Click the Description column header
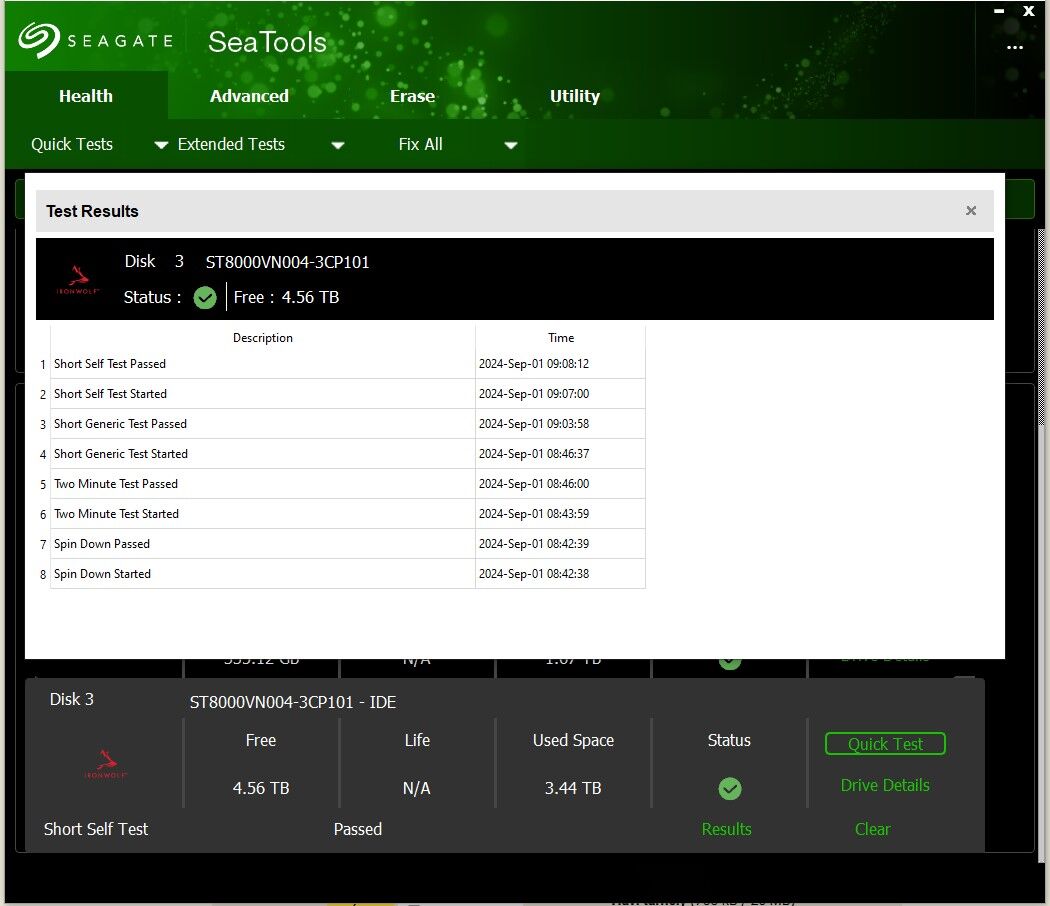Screen dimensions: 1050x906 click(262, 337)
